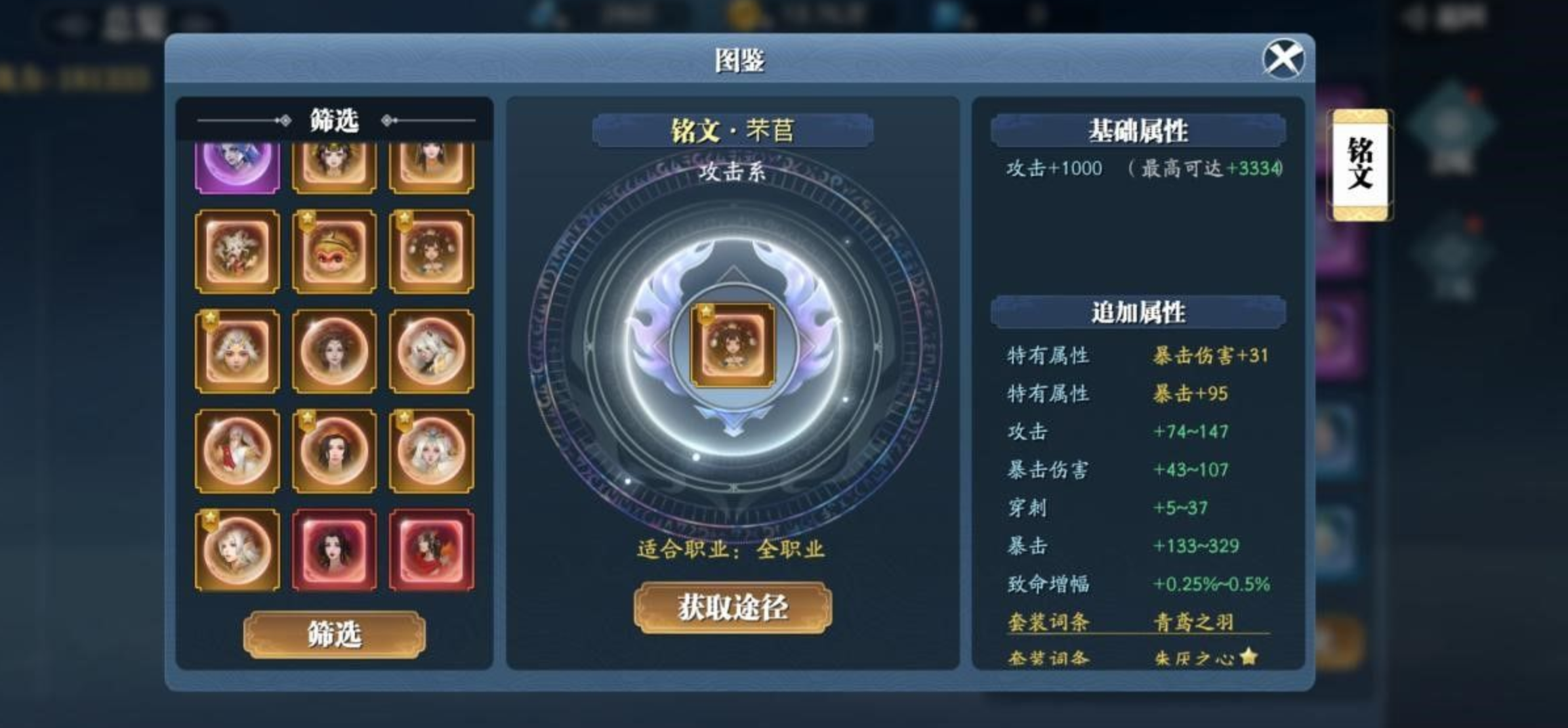The height and width of the screenshot is (728, 1568).
Task: Select the monkey king inscription icon
Action: (335, 251)
